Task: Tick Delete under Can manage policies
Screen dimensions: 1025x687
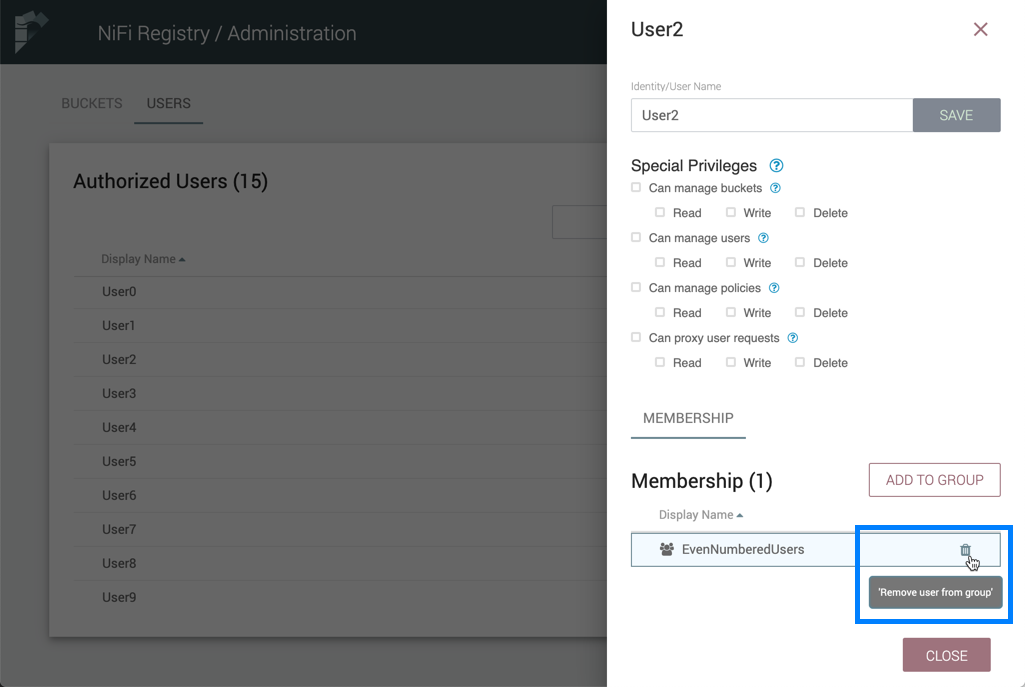Action: coord(800,312)
